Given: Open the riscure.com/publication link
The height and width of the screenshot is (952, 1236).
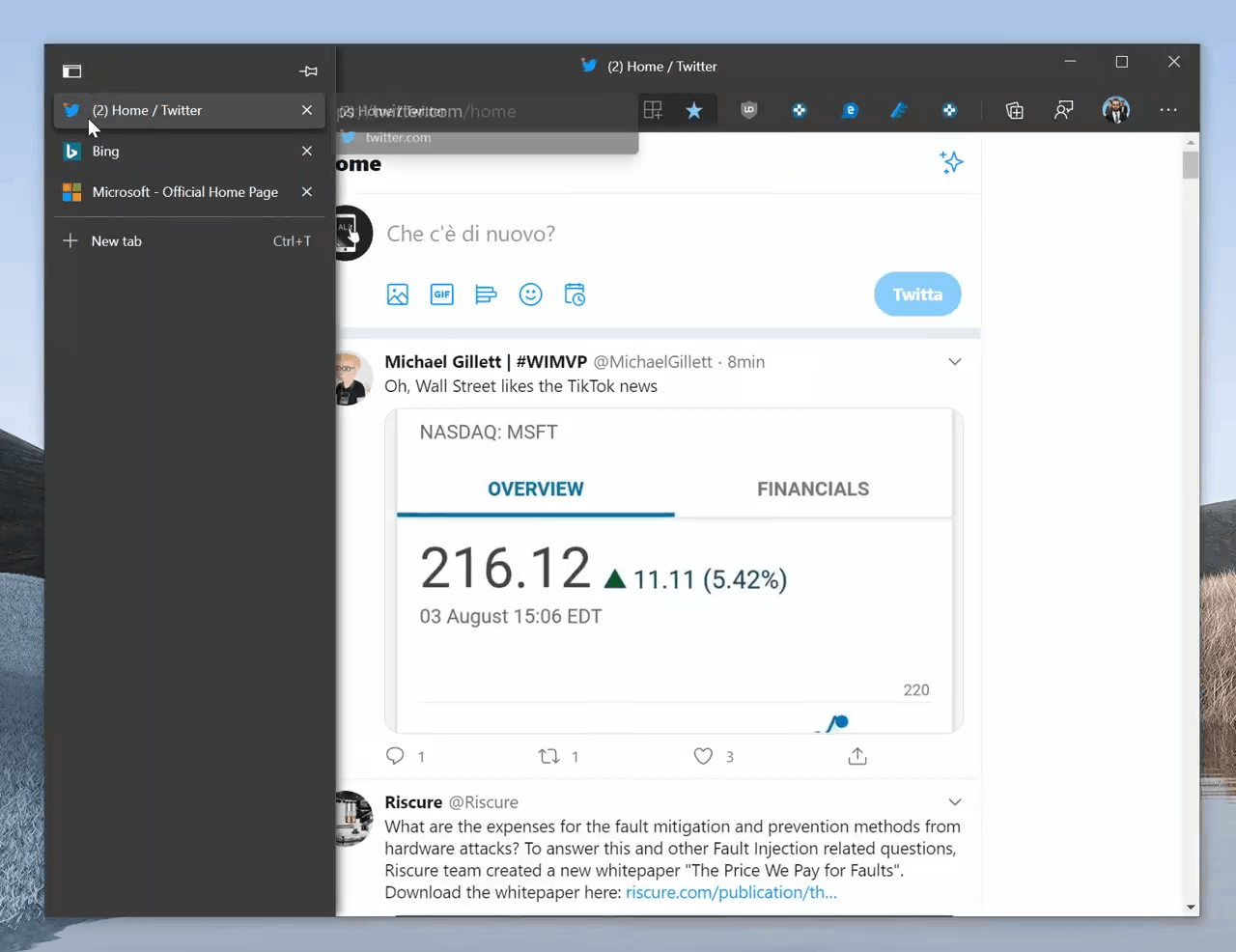Looking at the screenshot, I should [x=731, y=892].
